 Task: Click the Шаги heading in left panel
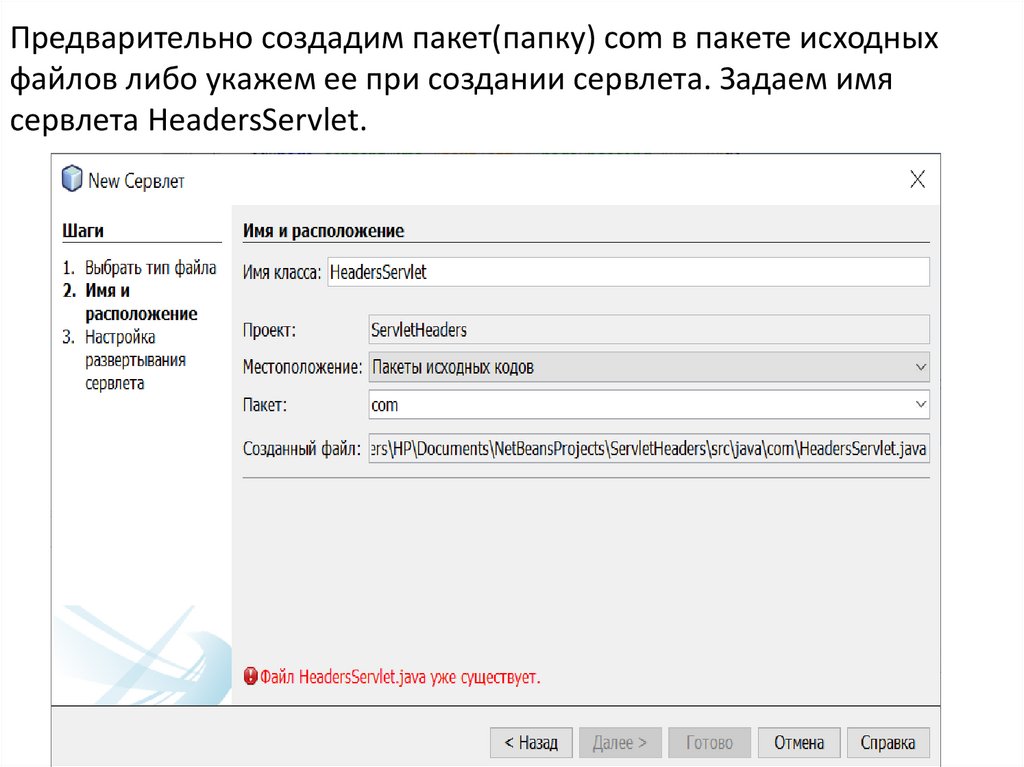83,231
